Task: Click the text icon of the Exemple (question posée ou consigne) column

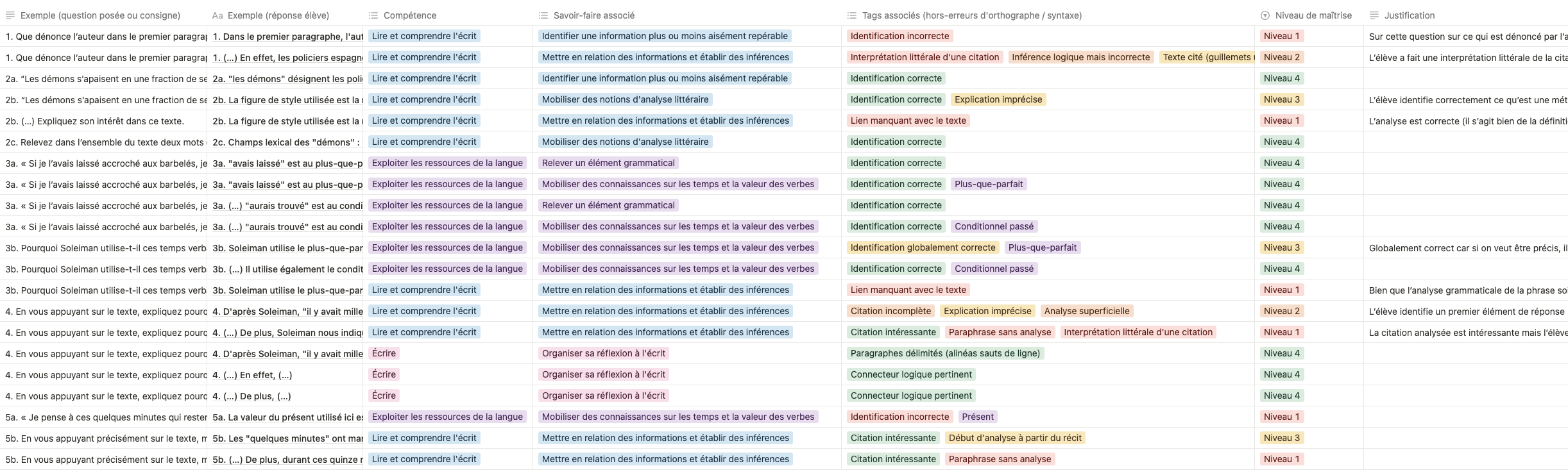Action: point(10,15)
